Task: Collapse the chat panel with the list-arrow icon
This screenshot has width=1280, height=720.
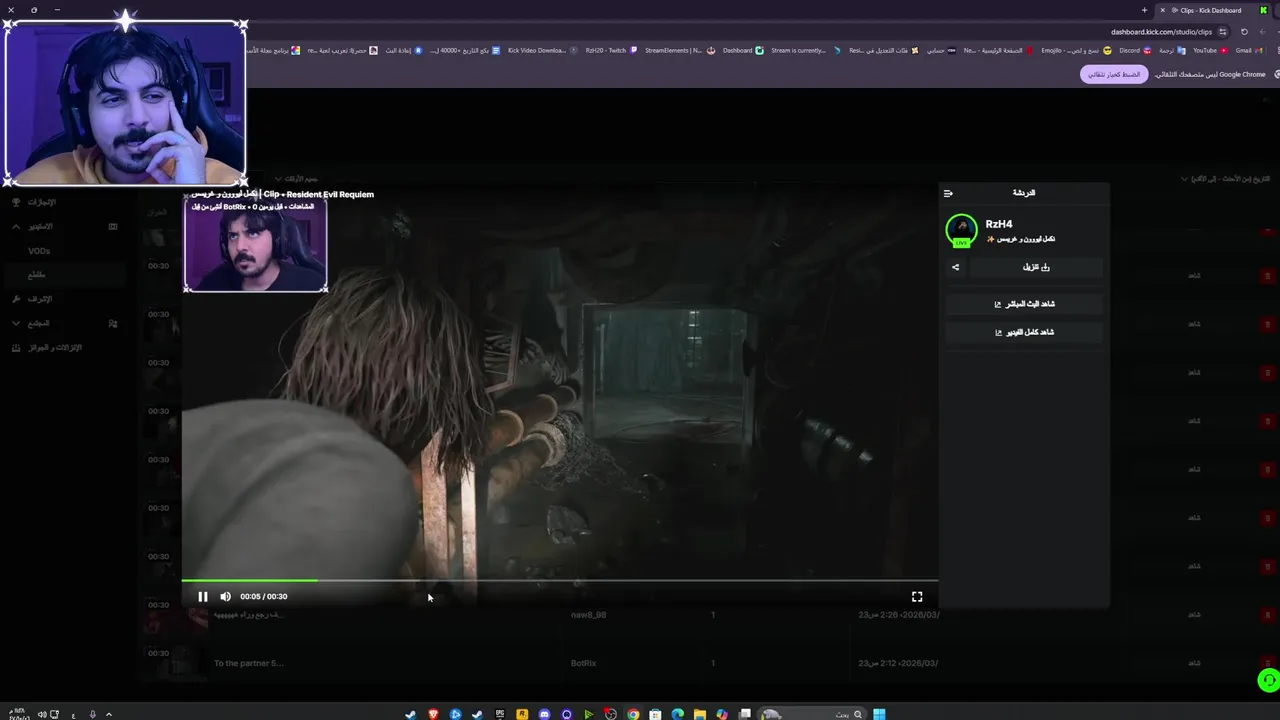Action: pos(948,193)
